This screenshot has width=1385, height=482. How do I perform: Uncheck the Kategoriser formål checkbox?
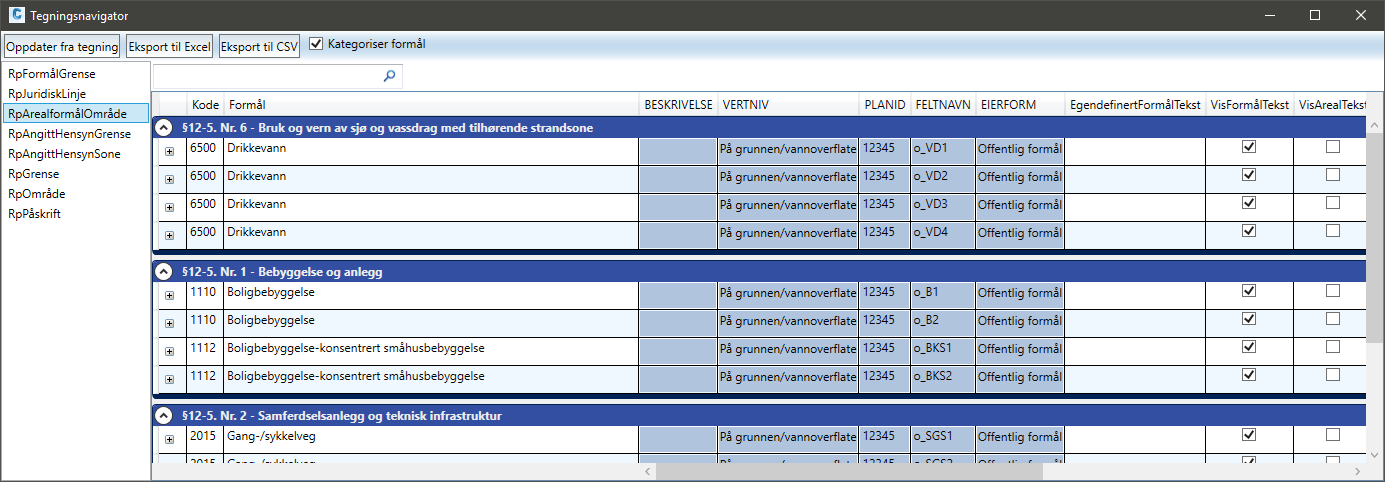317,44
